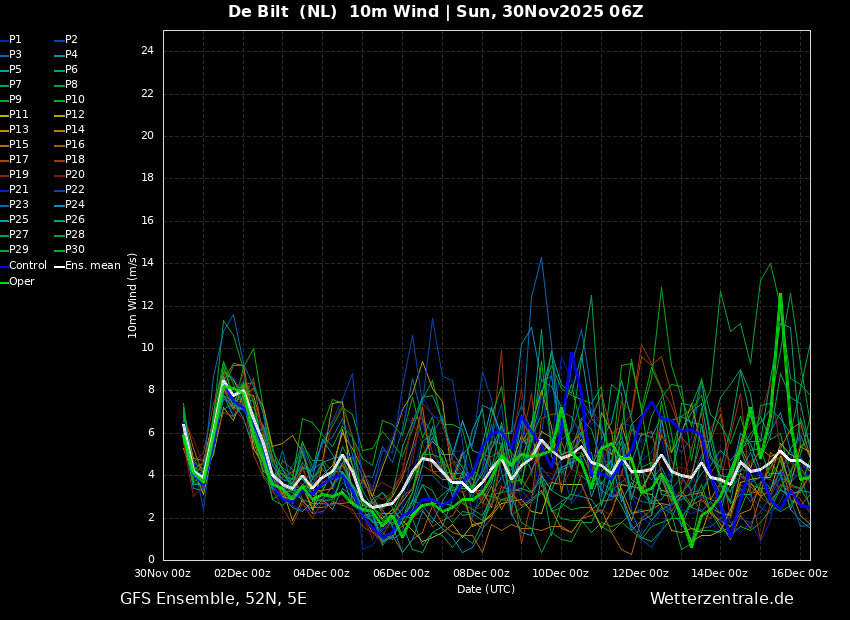Click the Date (UTC) axis title
Screen dimensions: 850x620
pyautogui.click(x=486, y=590)
